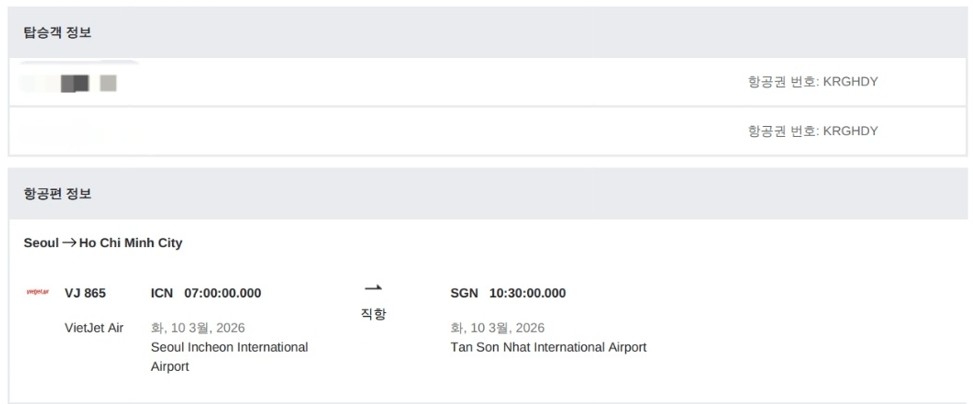Image resolution: width=973 pixels, height=404 pixels.
Task: Click the departure date below ICN
Action: 197,327
